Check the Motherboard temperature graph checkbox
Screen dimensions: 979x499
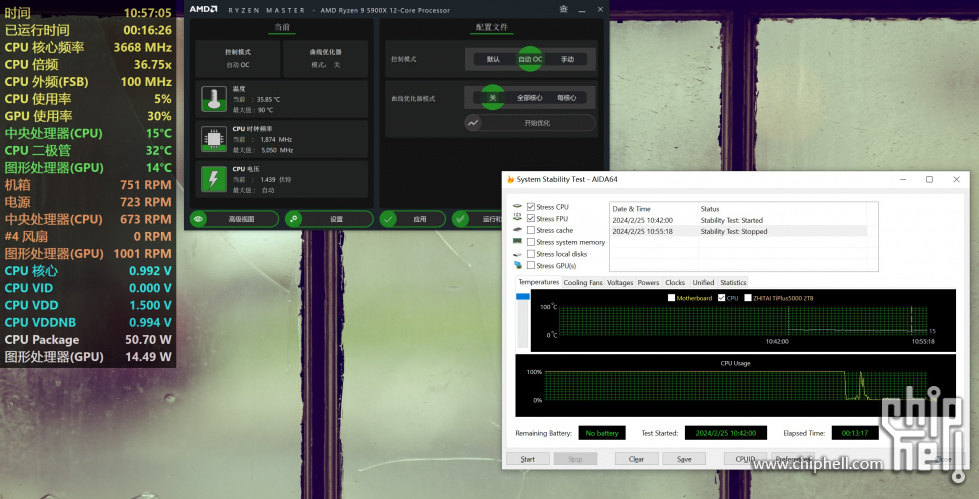671,298
